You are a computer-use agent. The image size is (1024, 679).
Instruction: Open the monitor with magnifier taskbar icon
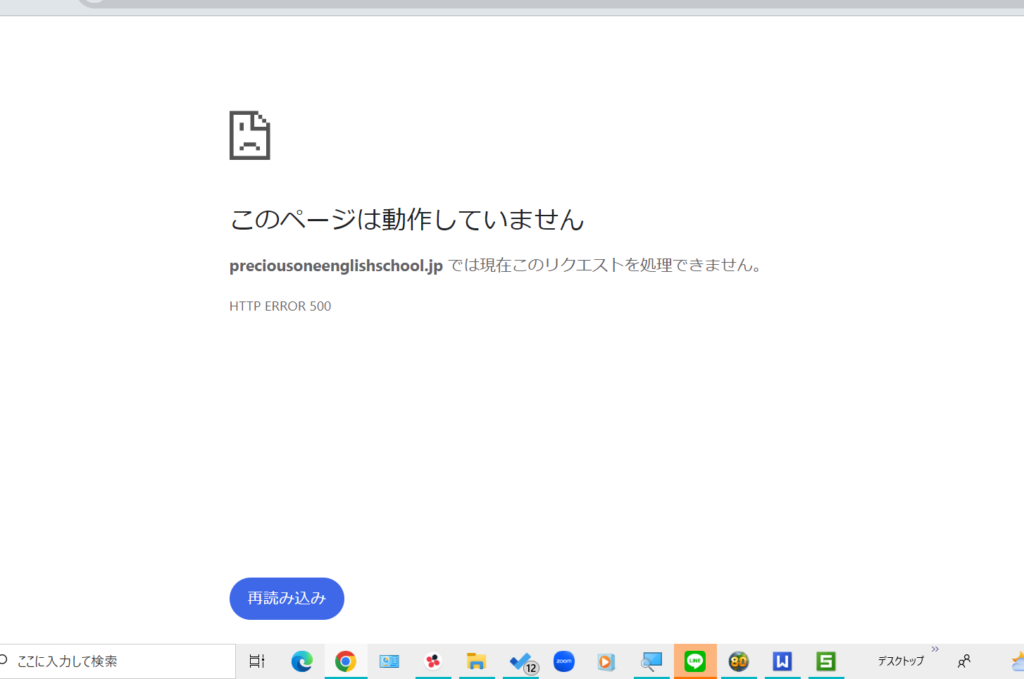click(652, 661)
